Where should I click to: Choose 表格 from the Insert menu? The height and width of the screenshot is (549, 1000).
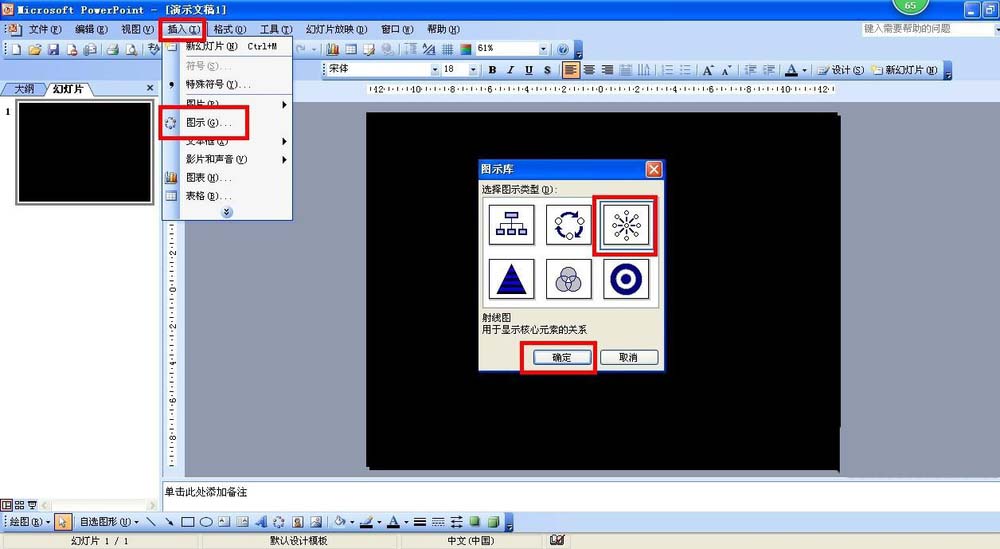coord(228,196)
